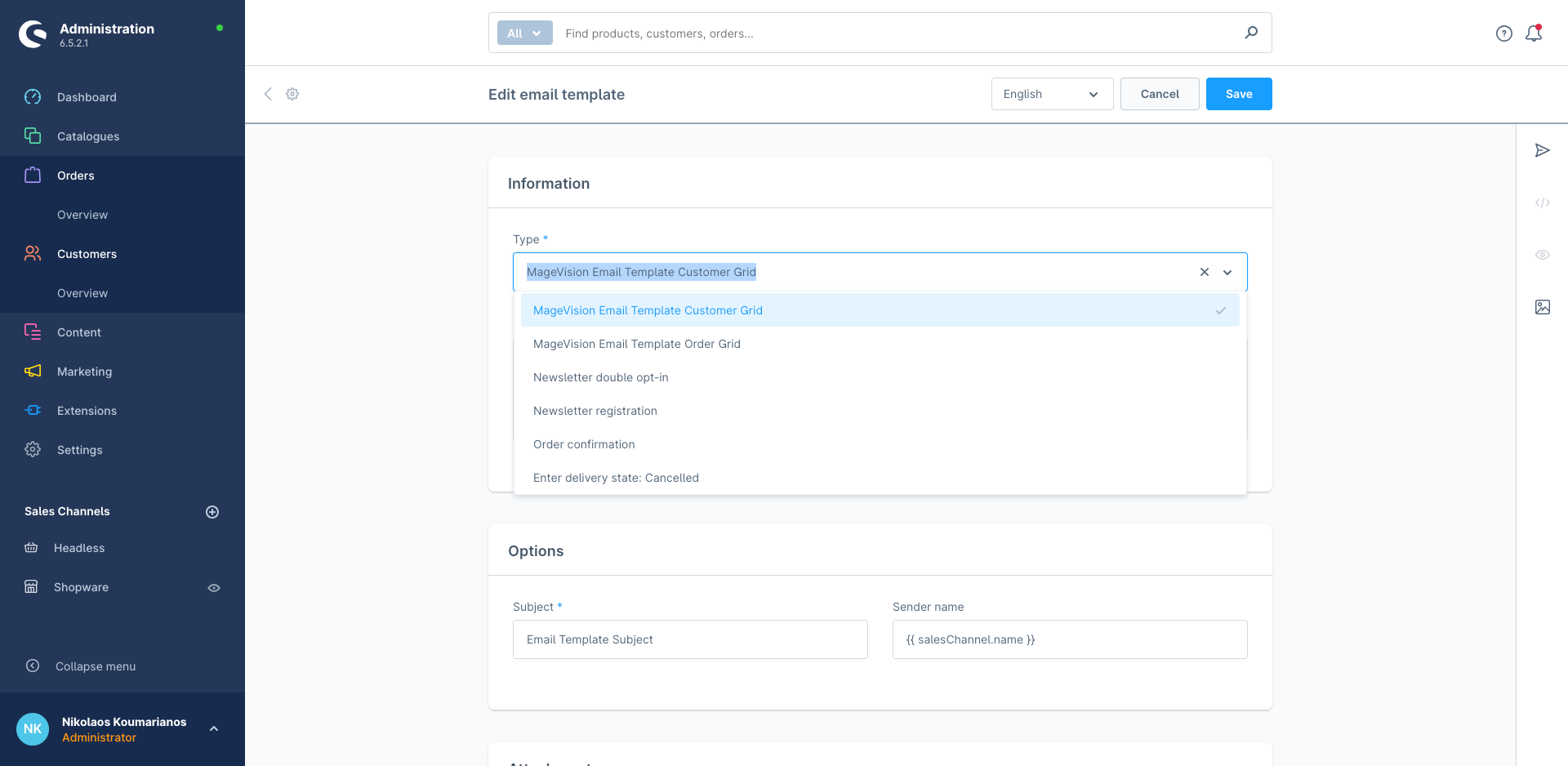The height and width of the screenshot is (766, 1568).
Task: Click the Orders bag icon
Action: coord(33,175)
